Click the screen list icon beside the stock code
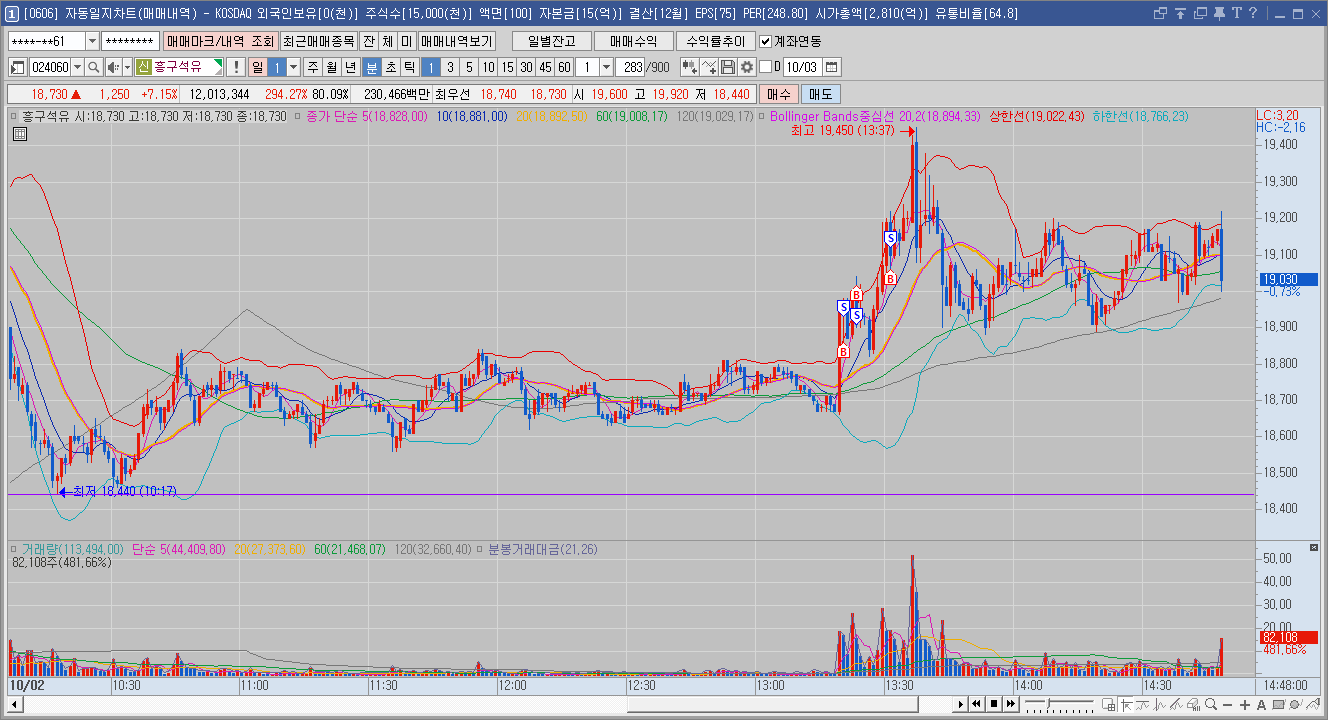1328x720 pixels. (x=18, y=67)
